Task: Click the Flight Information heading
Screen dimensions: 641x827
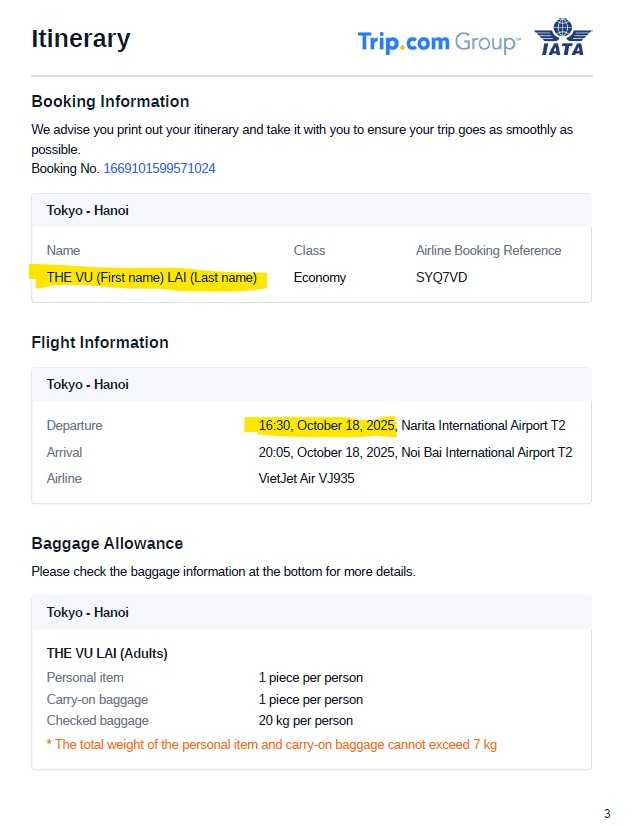Action: [x=100, y=342]
